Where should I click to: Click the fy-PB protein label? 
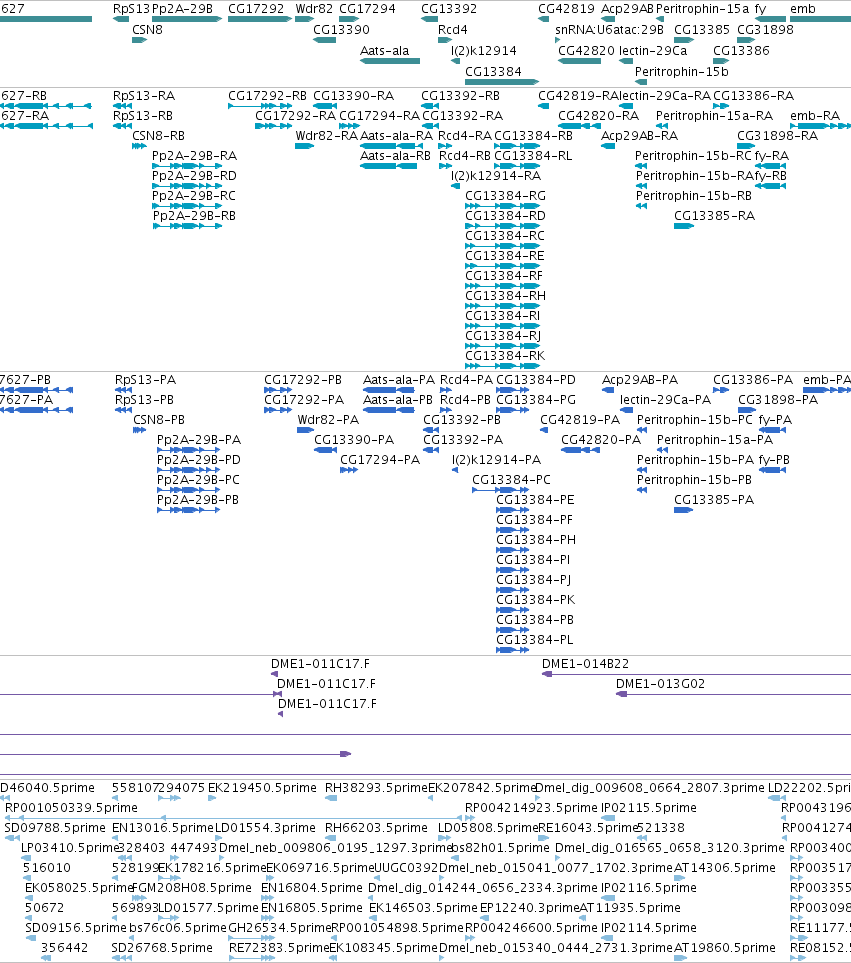774,460
